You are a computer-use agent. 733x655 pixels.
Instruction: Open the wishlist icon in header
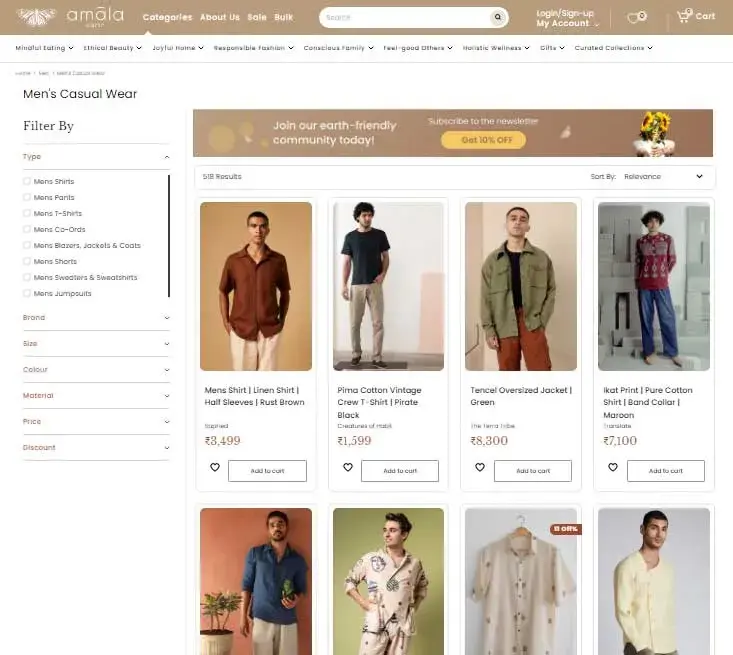(x=635, y=17)
